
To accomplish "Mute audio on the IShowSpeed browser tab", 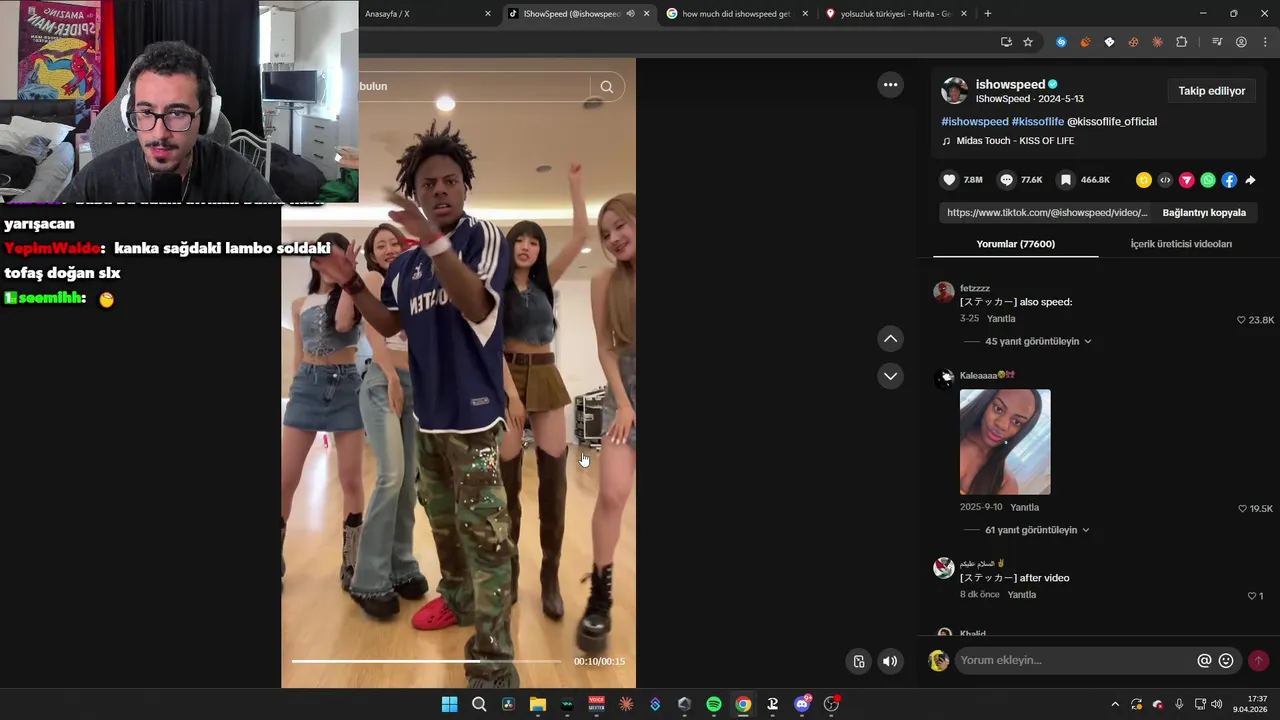I will (630, 14).
